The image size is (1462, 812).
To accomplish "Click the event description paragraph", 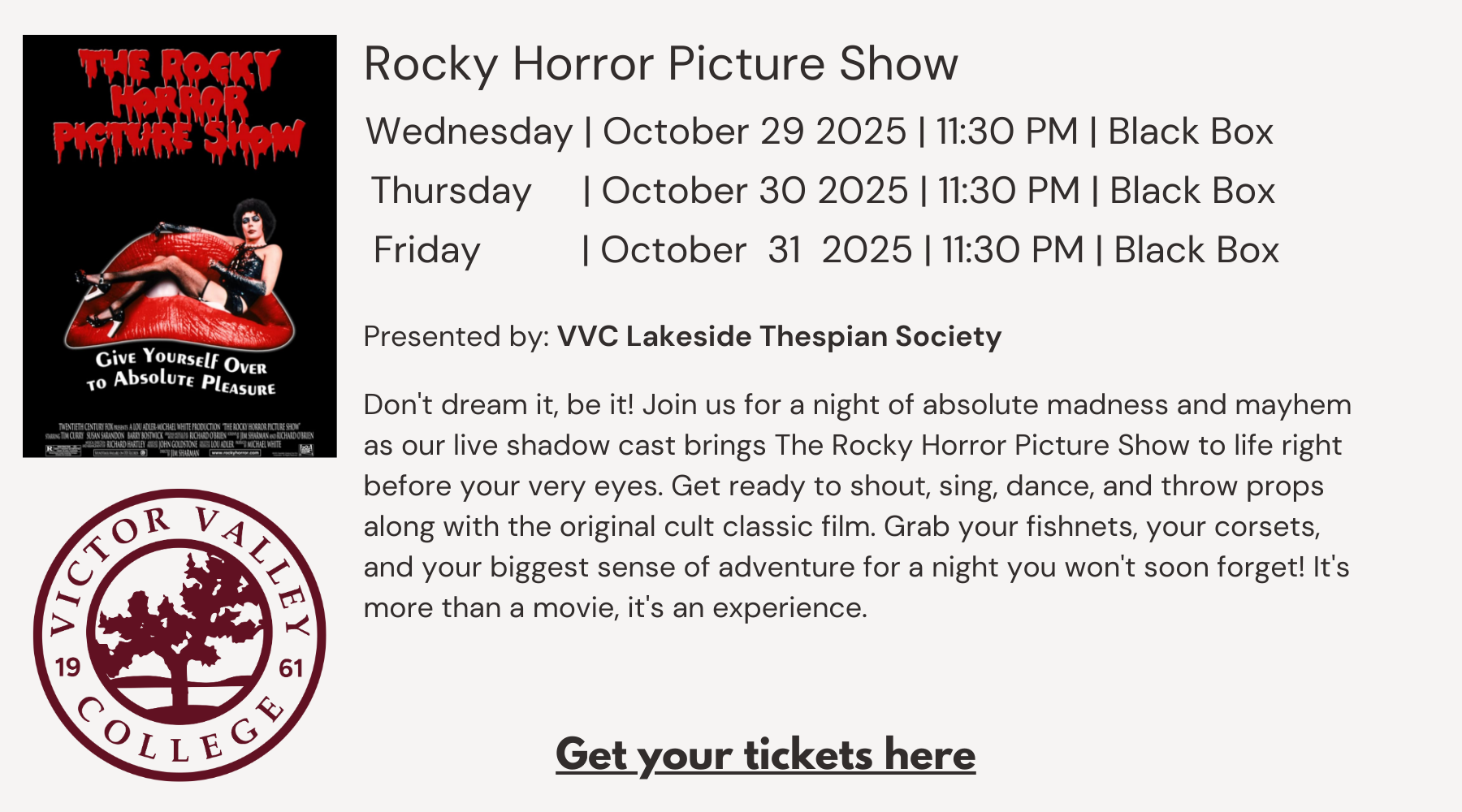I will pos(857,506).
